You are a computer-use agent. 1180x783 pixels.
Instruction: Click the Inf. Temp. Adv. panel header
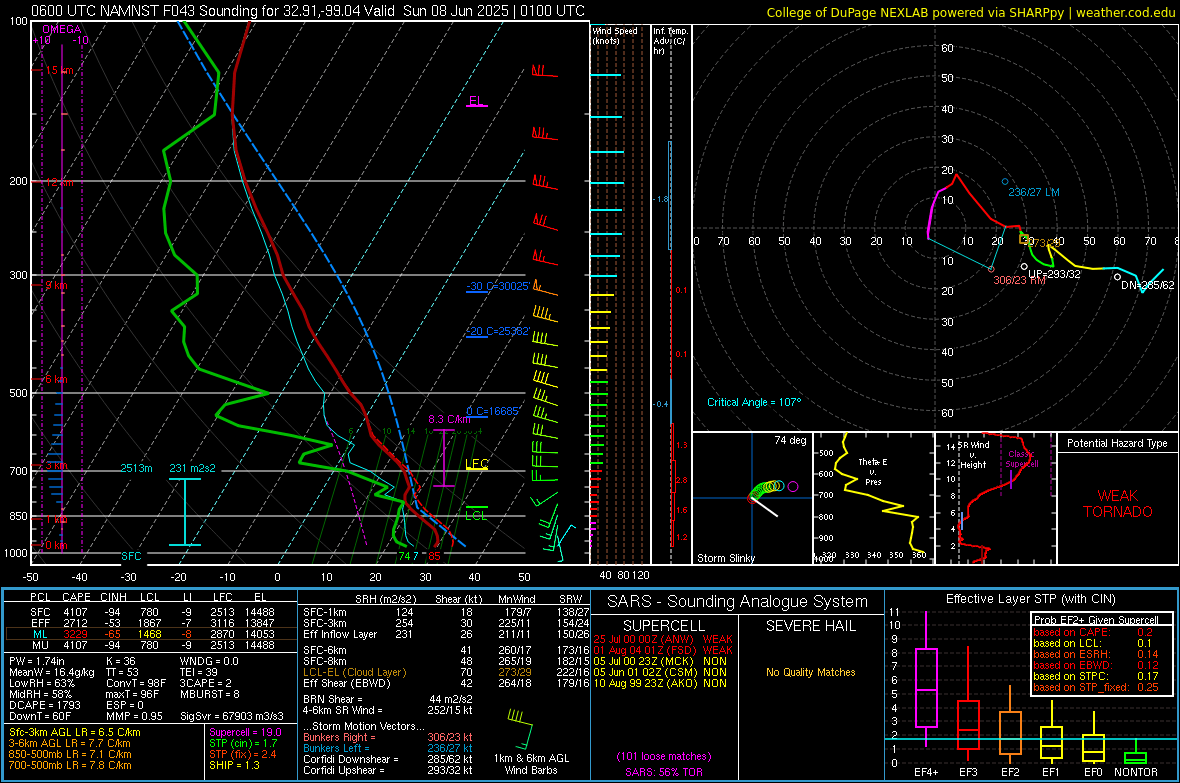[x=670, y=41]
